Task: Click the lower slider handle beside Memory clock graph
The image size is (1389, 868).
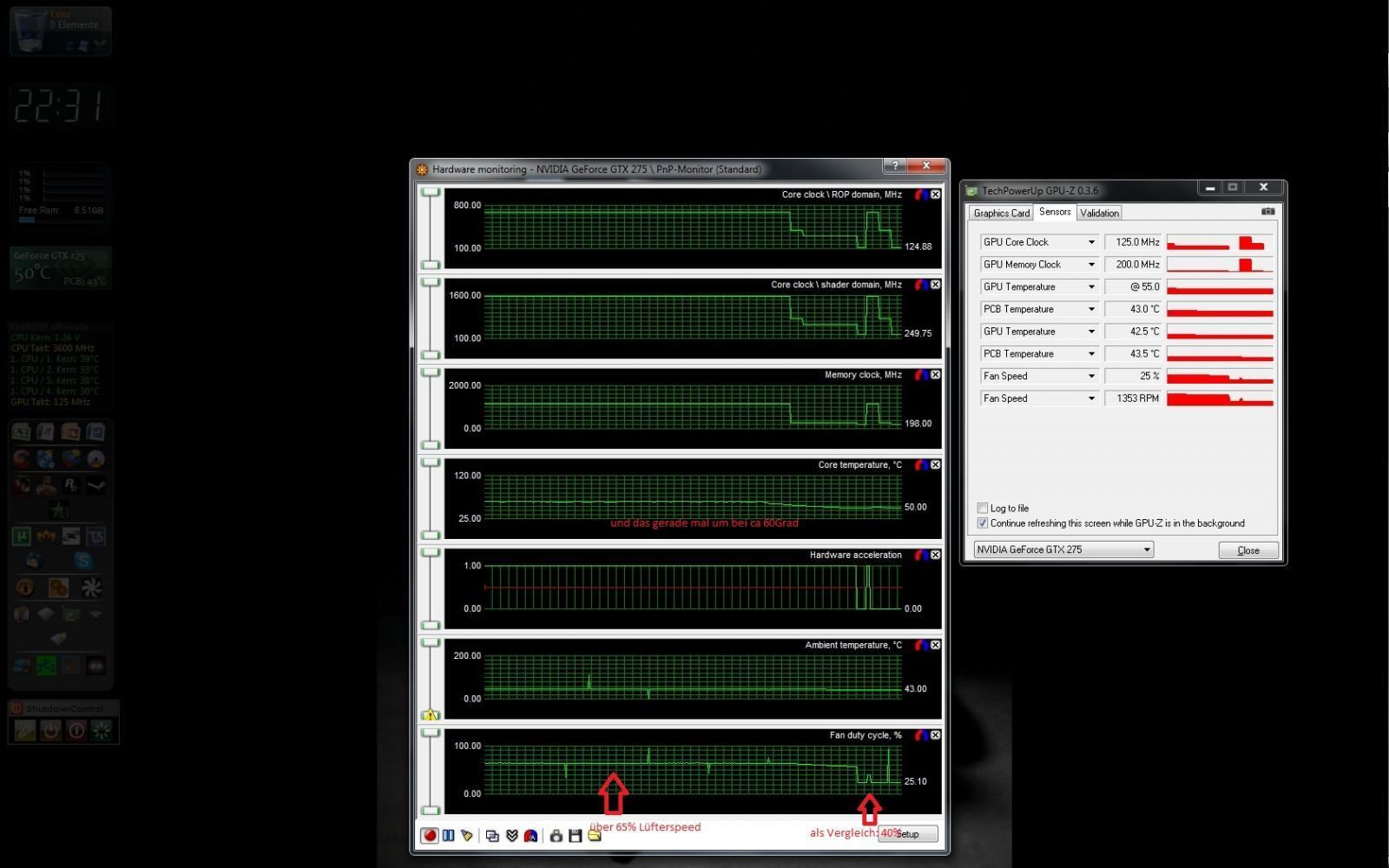Action: click(x=431, y=445)
